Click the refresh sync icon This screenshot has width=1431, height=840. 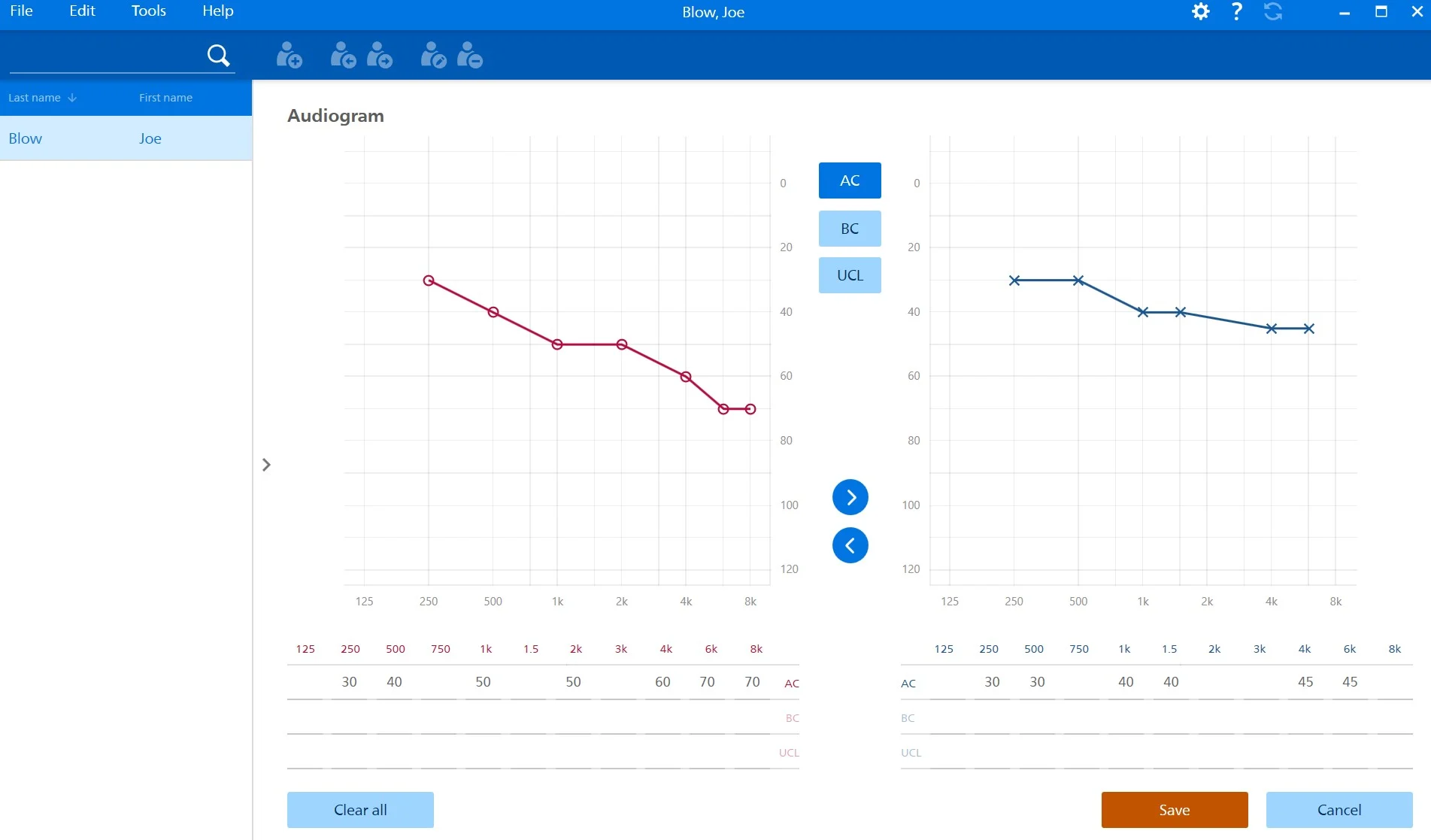(1272, 11)
